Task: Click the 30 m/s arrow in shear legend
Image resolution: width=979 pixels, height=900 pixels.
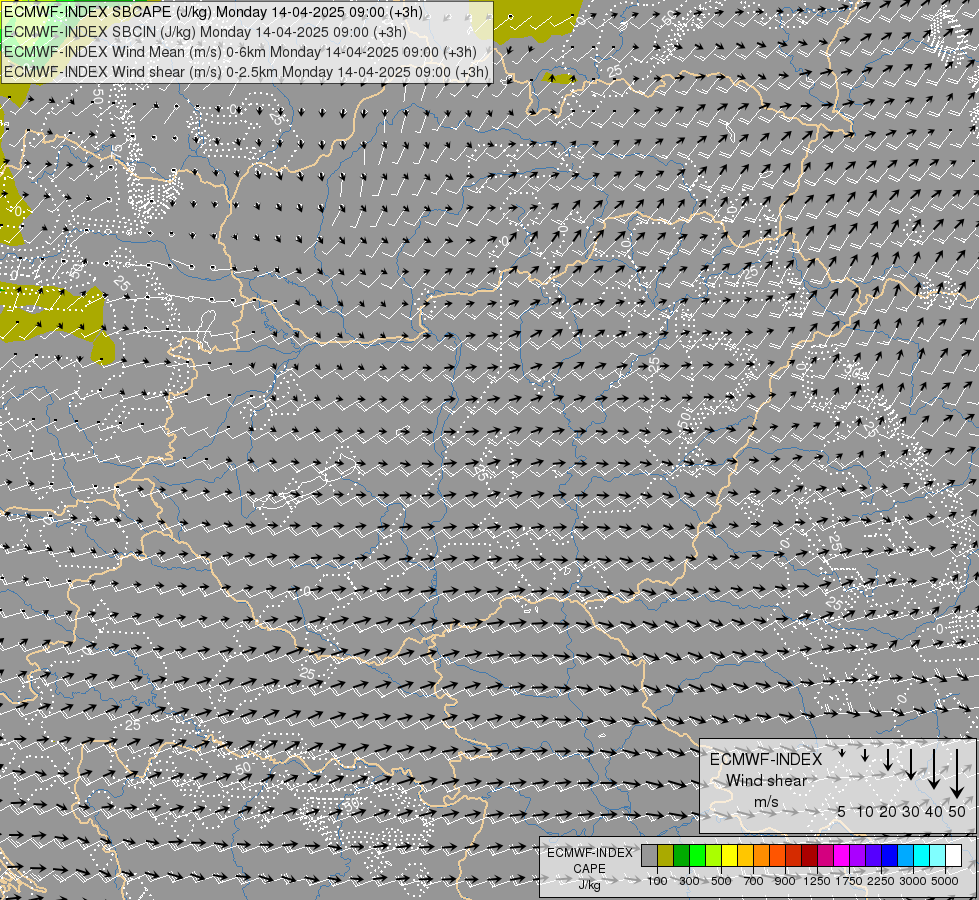Action: 910,764
